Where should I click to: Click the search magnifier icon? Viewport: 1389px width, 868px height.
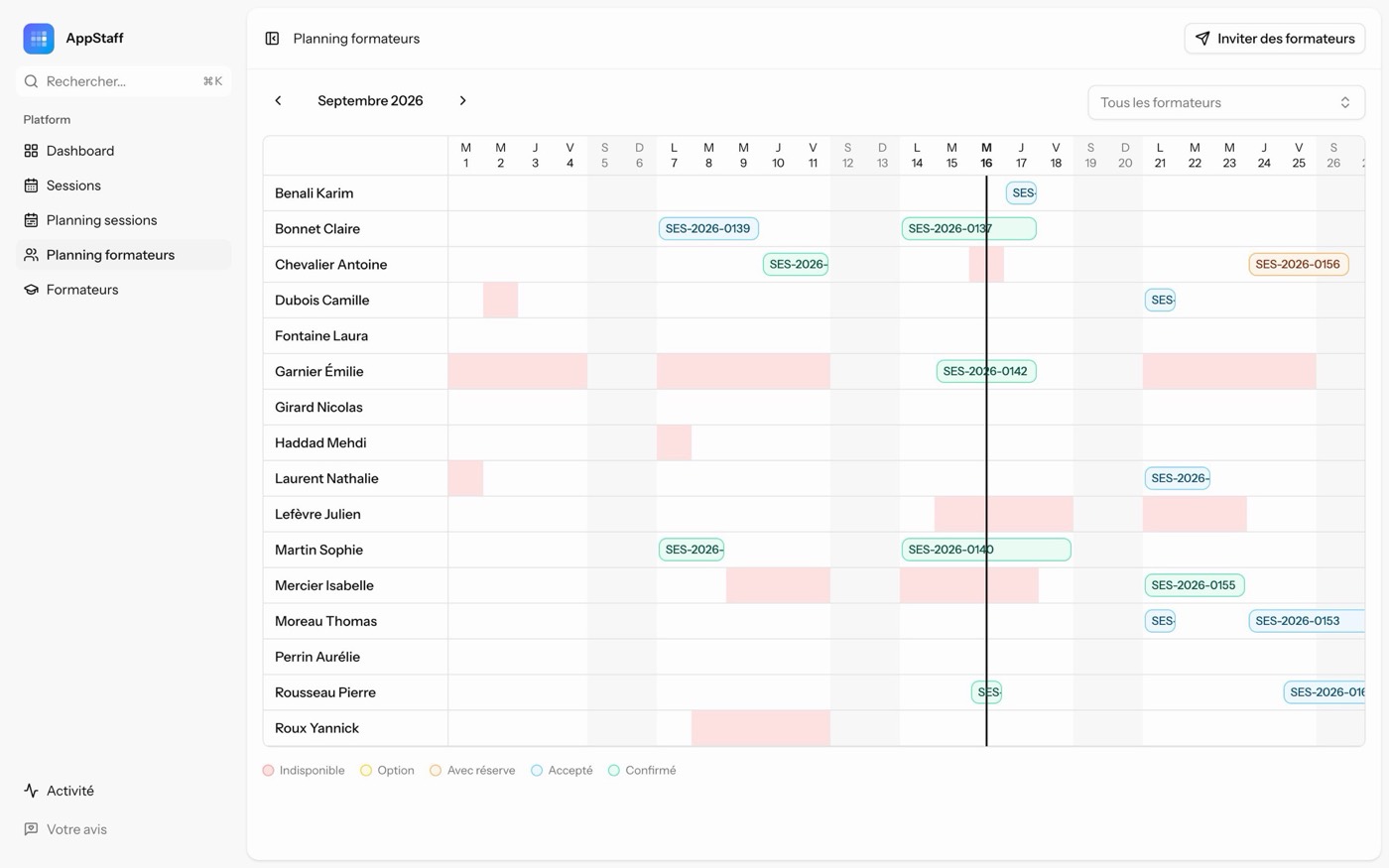tap(32, 81)
